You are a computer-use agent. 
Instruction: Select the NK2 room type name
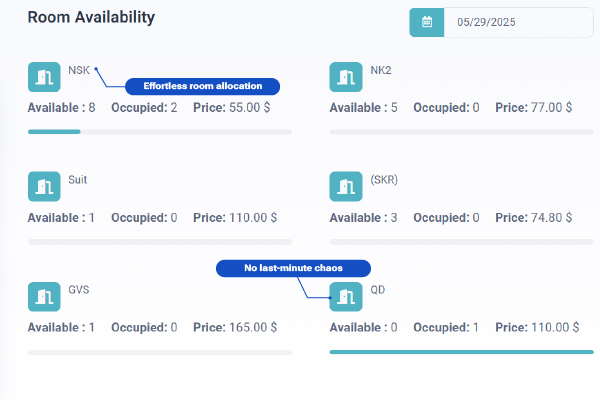pyautogui.click(x=381, y=70)
